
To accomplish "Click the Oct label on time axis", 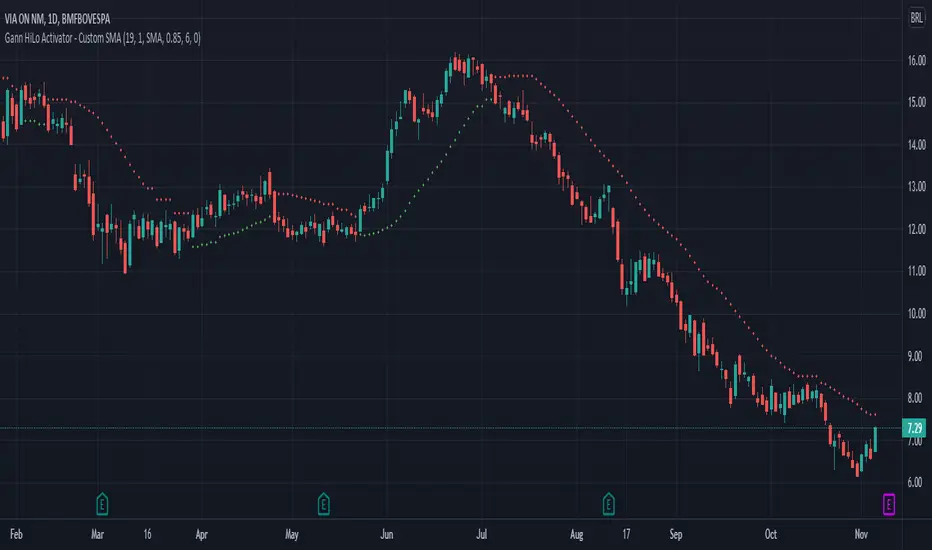I will coord(770,534).
